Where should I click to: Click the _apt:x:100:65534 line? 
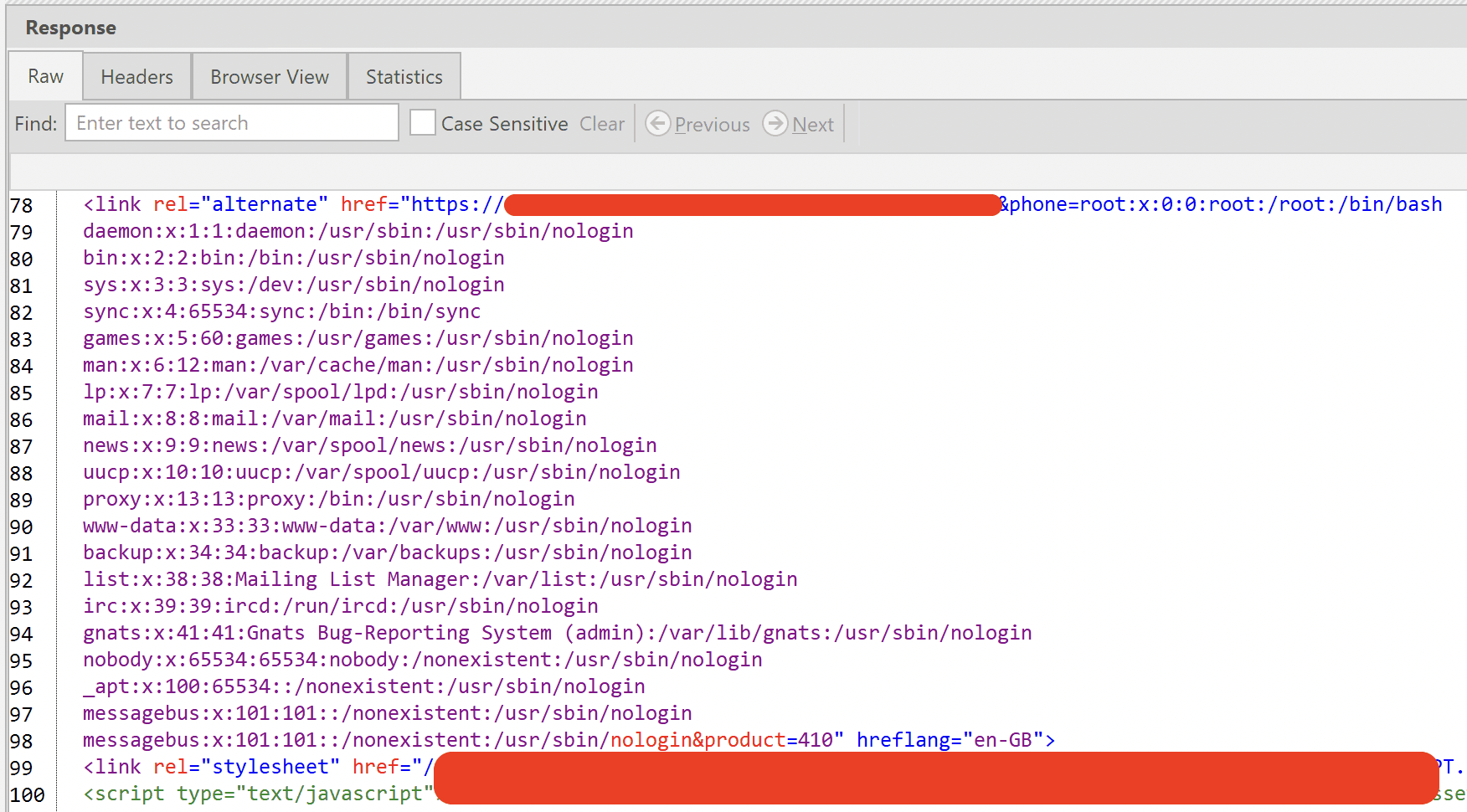point(363,686)
